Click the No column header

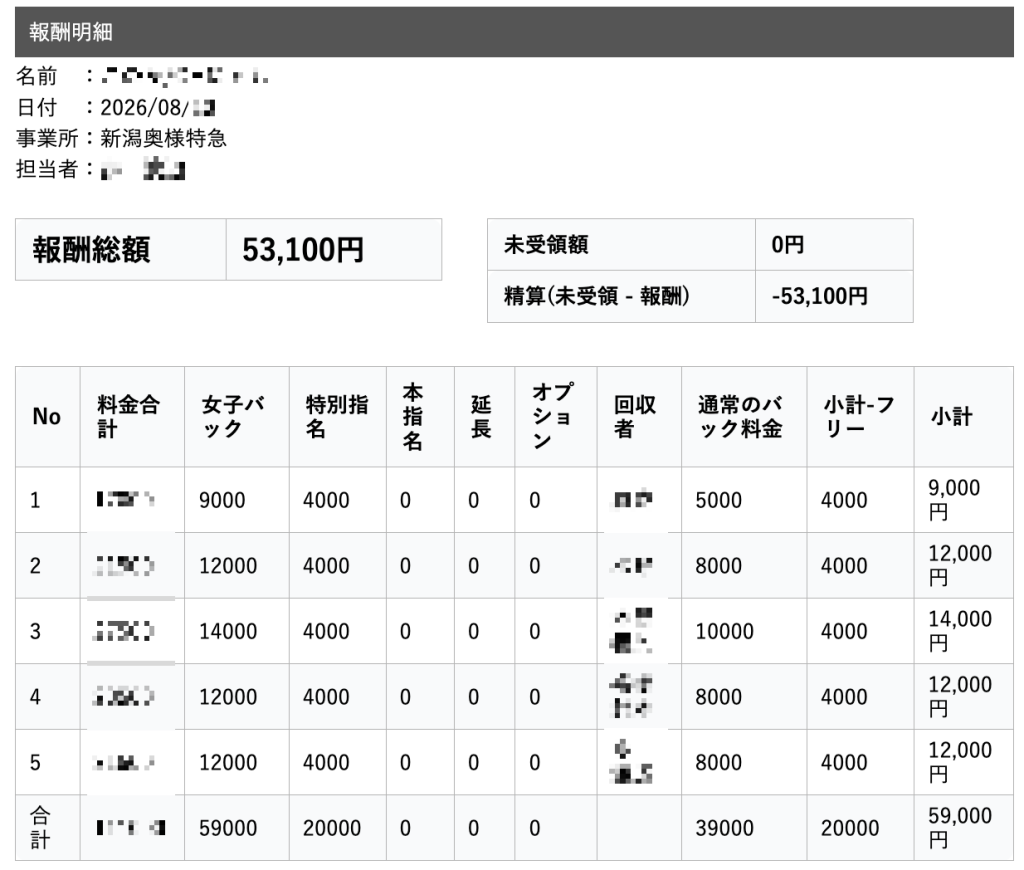pyautogui.click(x=48, y=417)
